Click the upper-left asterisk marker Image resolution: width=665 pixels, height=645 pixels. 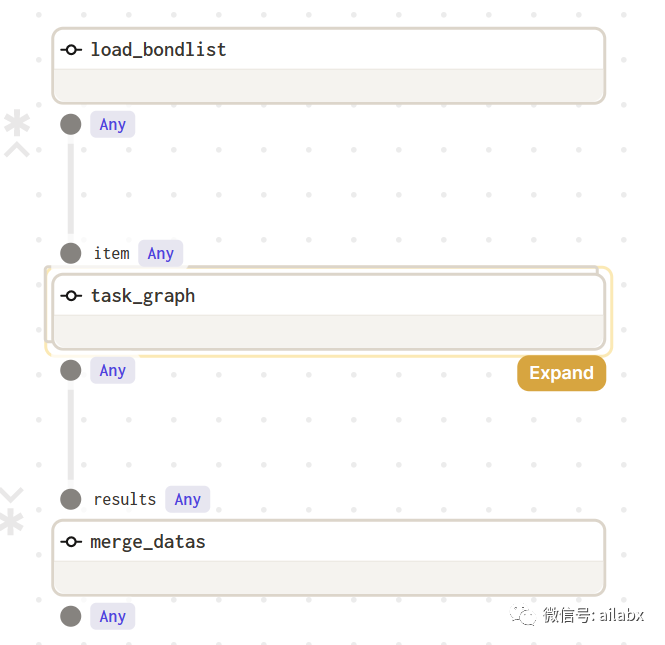tap(17, 123)
